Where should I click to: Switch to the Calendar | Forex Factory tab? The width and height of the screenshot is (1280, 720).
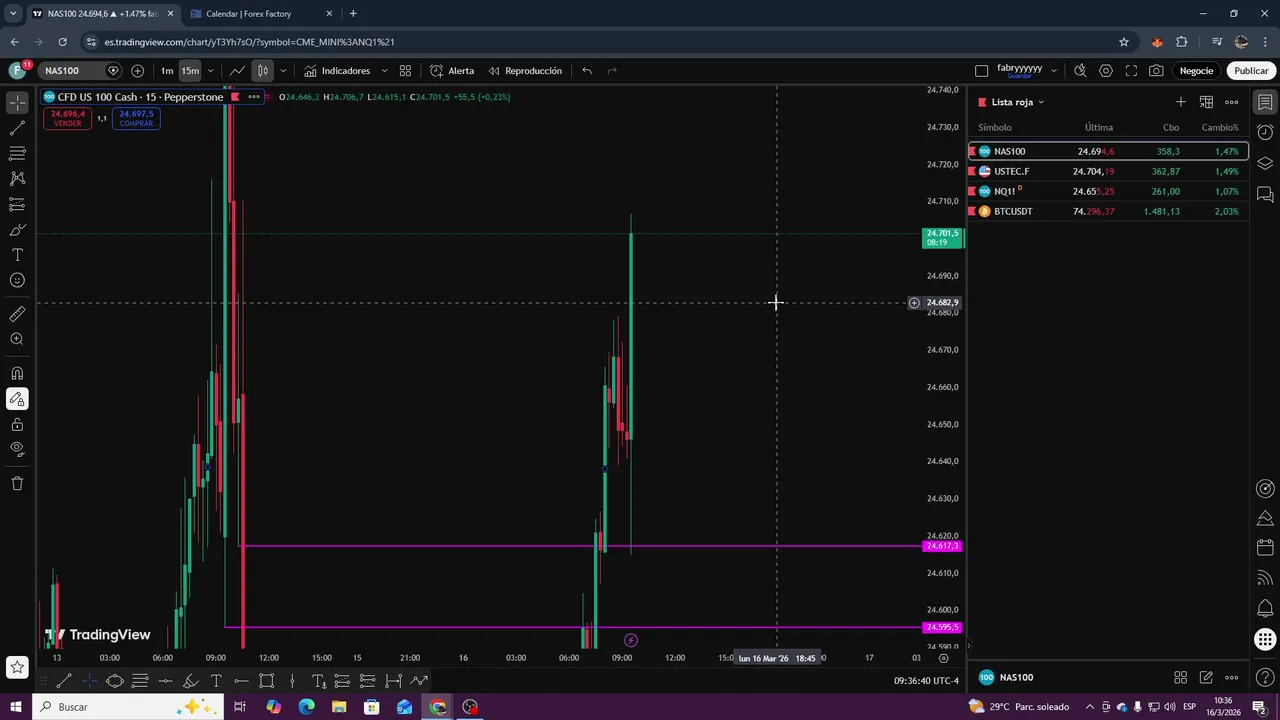pyautogui.click(x=262, y=14)
